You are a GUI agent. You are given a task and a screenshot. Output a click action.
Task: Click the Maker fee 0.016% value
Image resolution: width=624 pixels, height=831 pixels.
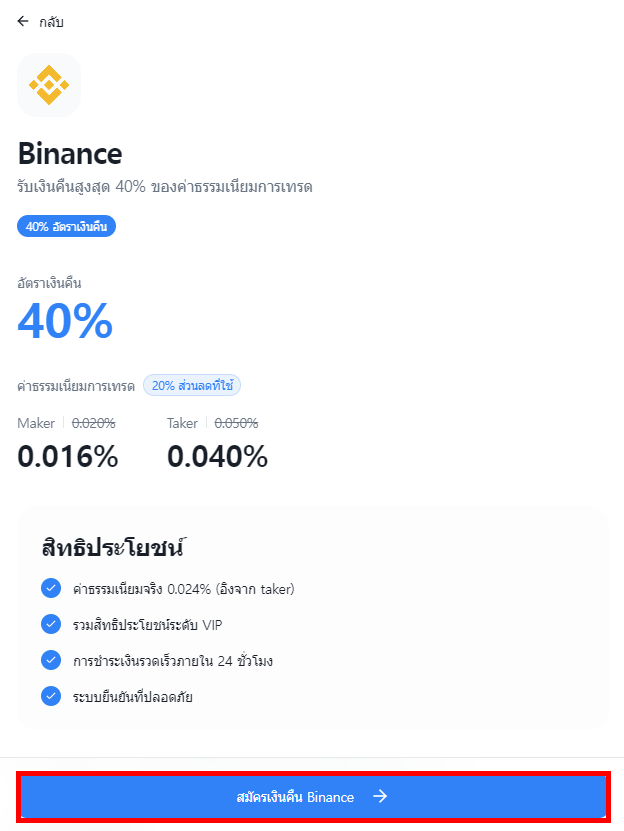[x=68, y=457]
